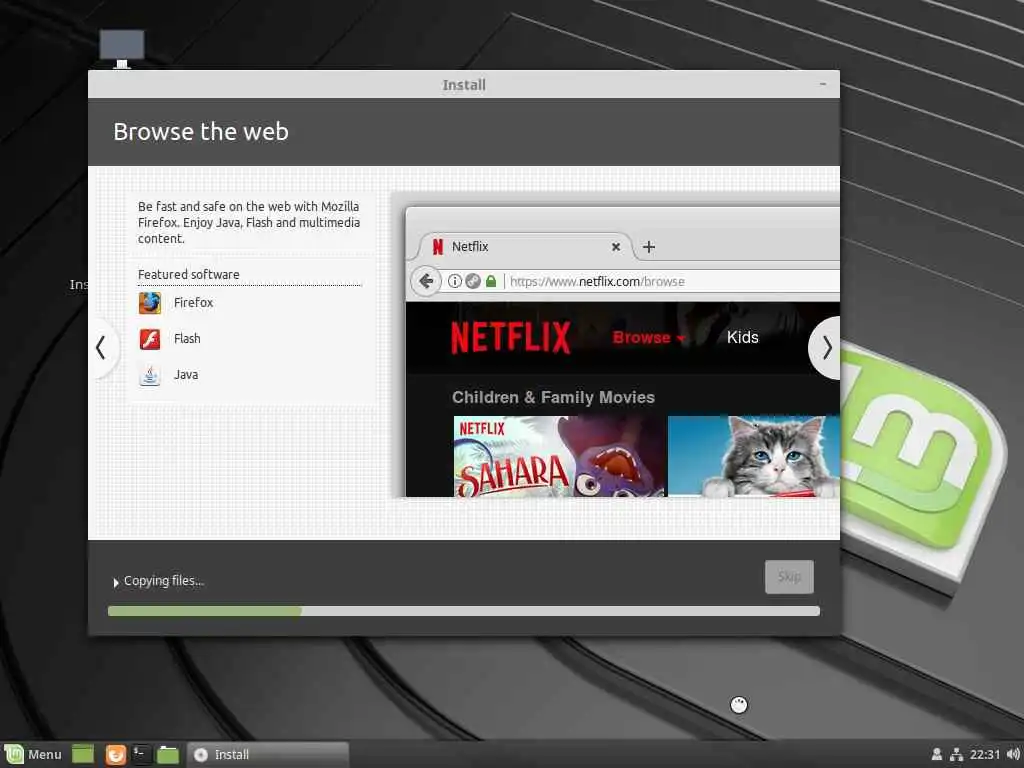Open the Mint Menu button

coord(33,754)
